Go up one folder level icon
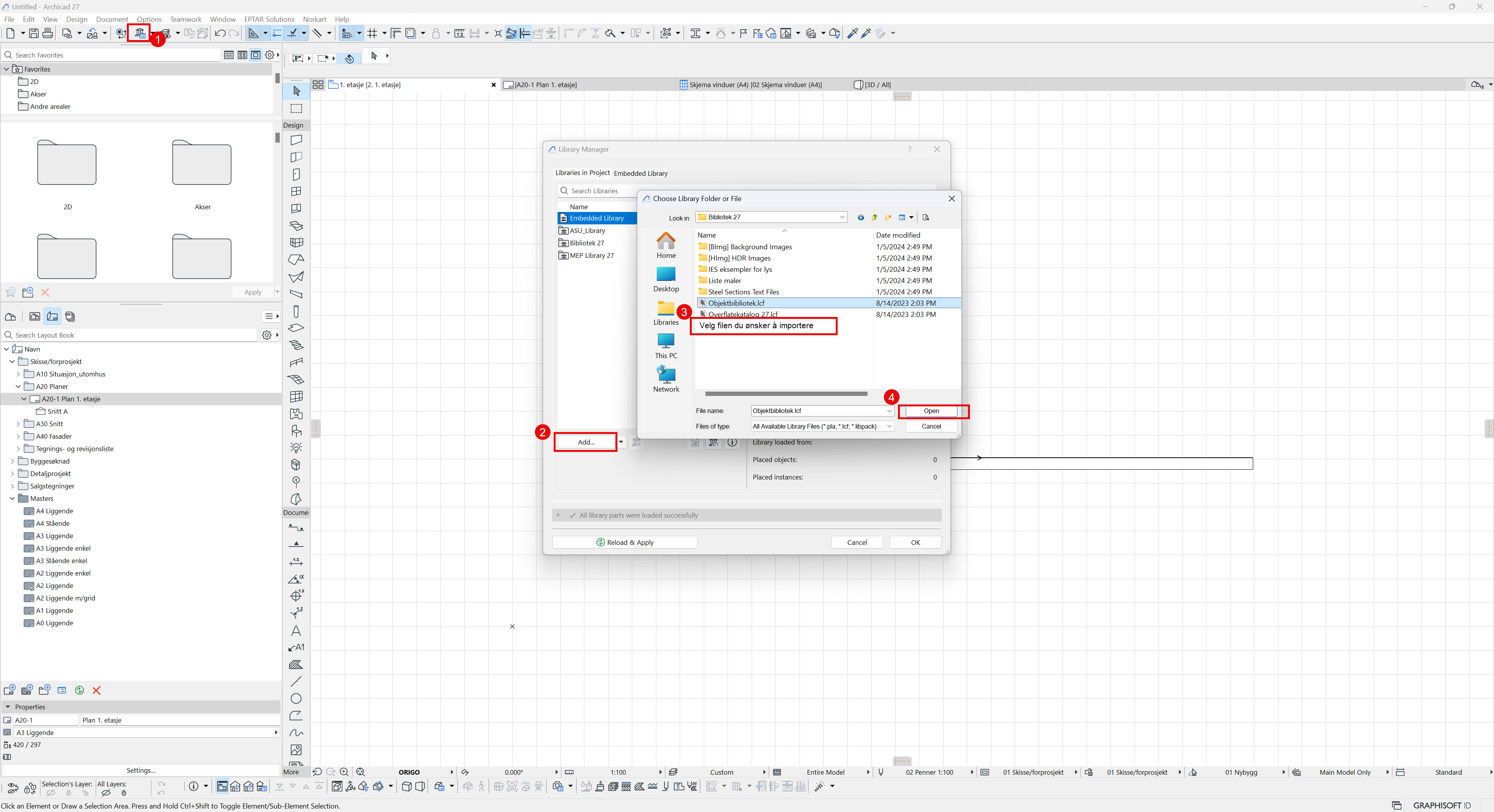The width and height of the screenshot is (1494, 812). click(x=875, y=217)
